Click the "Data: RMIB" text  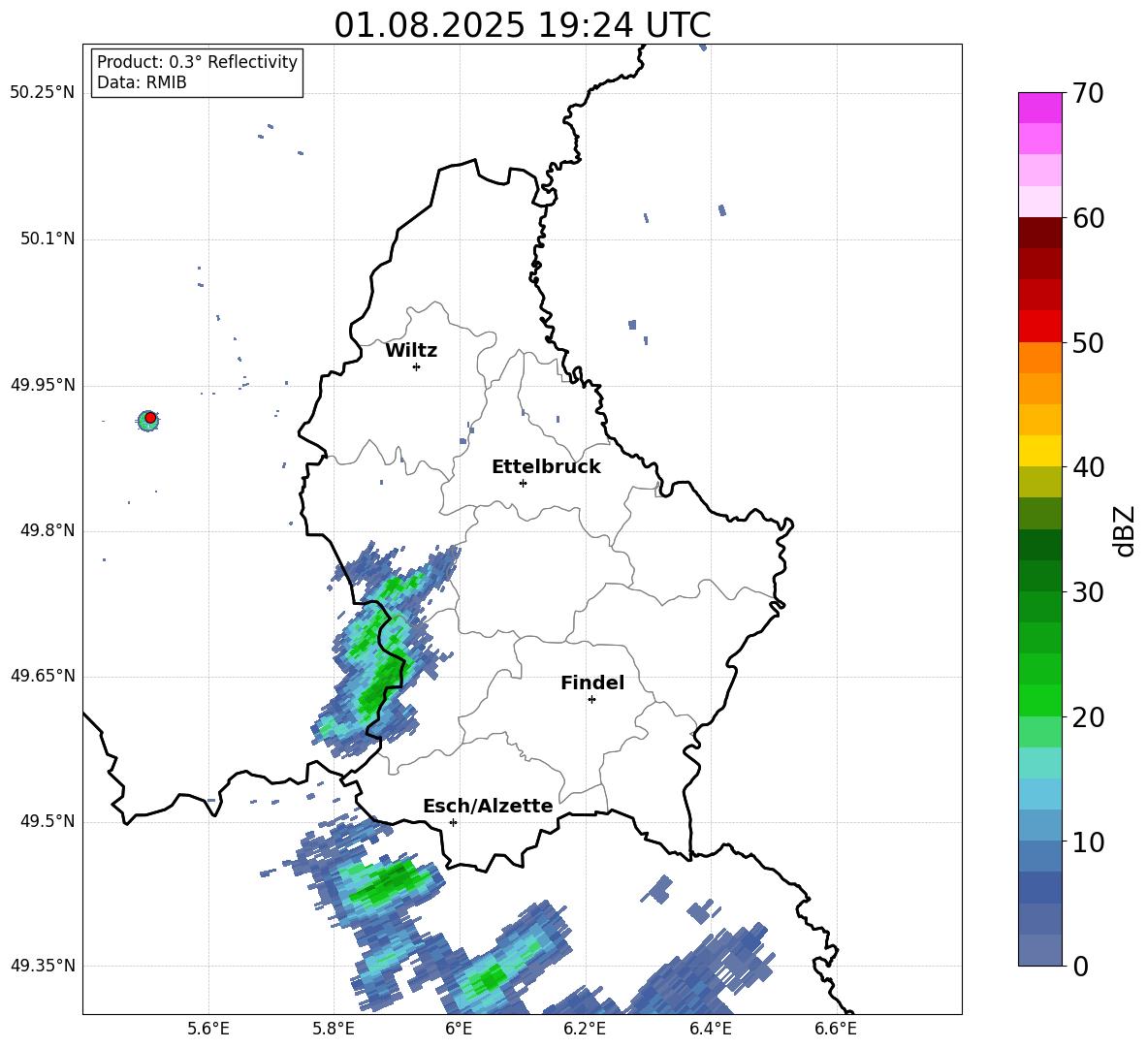coord(142,82)
